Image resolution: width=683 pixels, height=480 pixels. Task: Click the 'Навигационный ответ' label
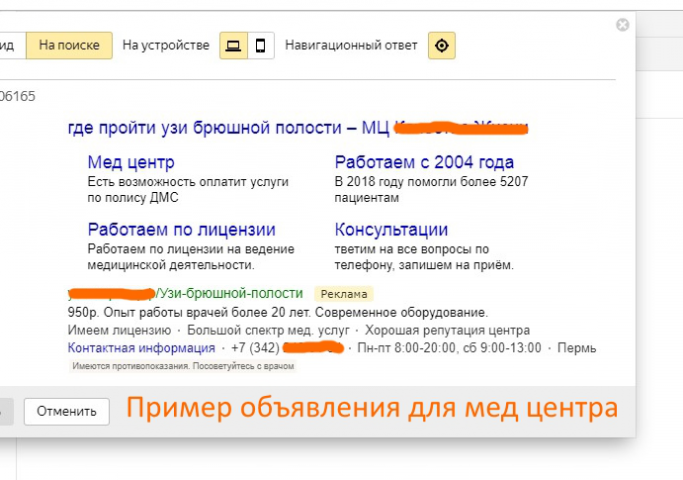[351, 45]
